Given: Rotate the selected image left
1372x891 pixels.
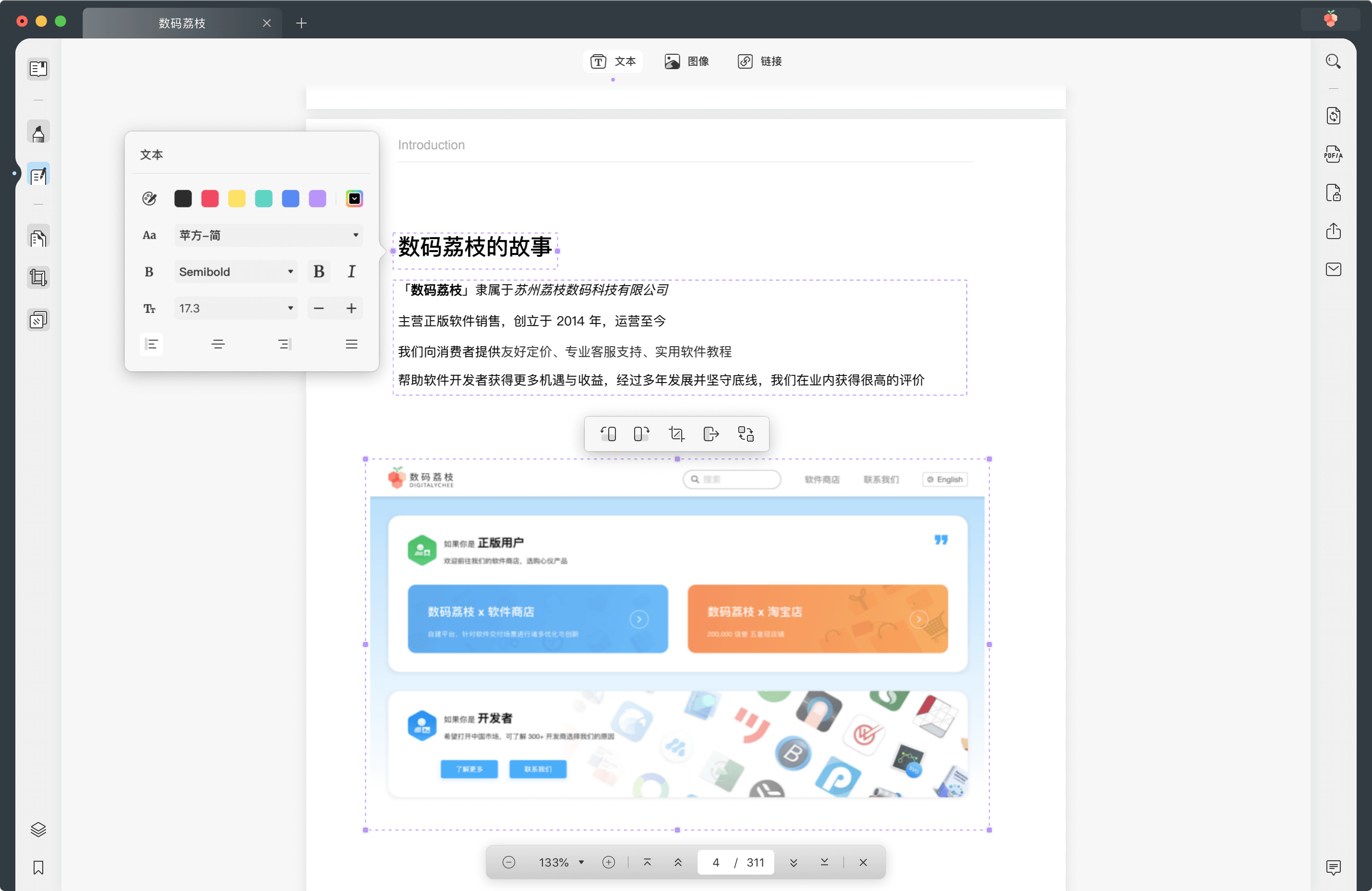Looking at the screenshot, I should tap(609, 433).
